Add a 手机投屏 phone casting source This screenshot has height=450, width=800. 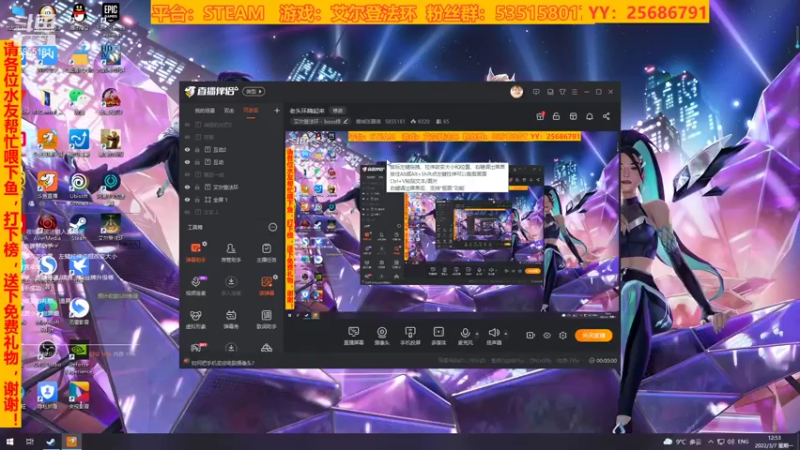click(x=410, y=336)
